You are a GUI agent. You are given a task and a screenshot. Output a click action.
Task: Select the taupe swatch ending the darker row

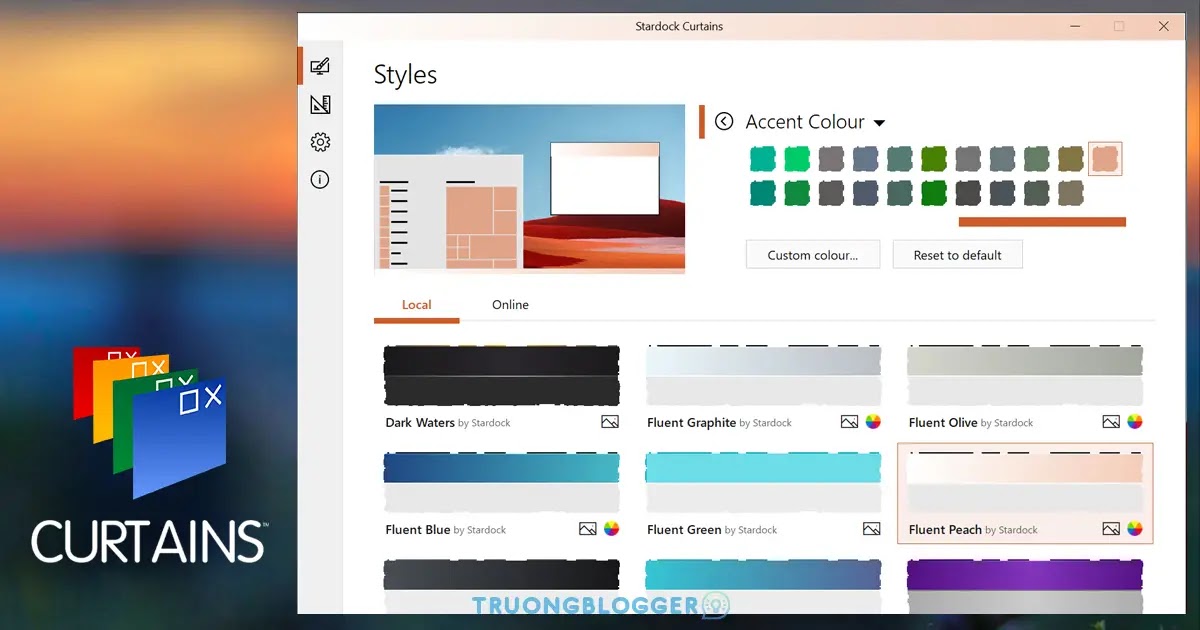click(1071, 192)
